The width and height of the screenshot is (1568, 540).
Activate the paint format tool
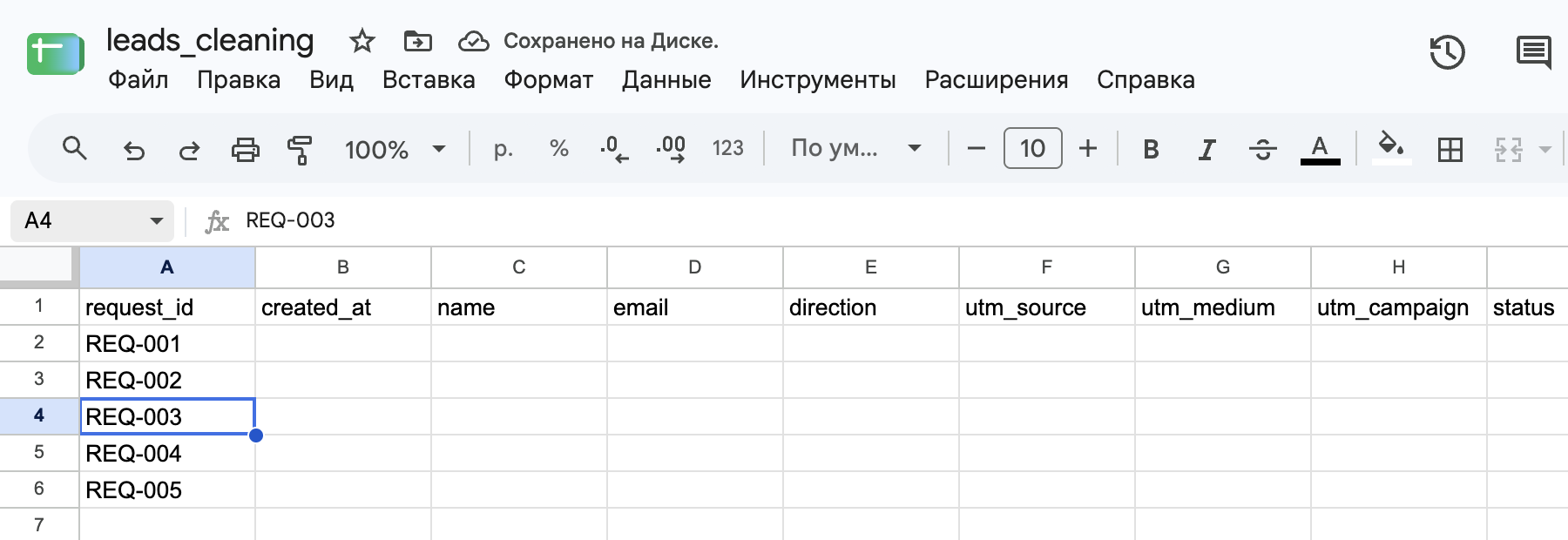point(300,150)
